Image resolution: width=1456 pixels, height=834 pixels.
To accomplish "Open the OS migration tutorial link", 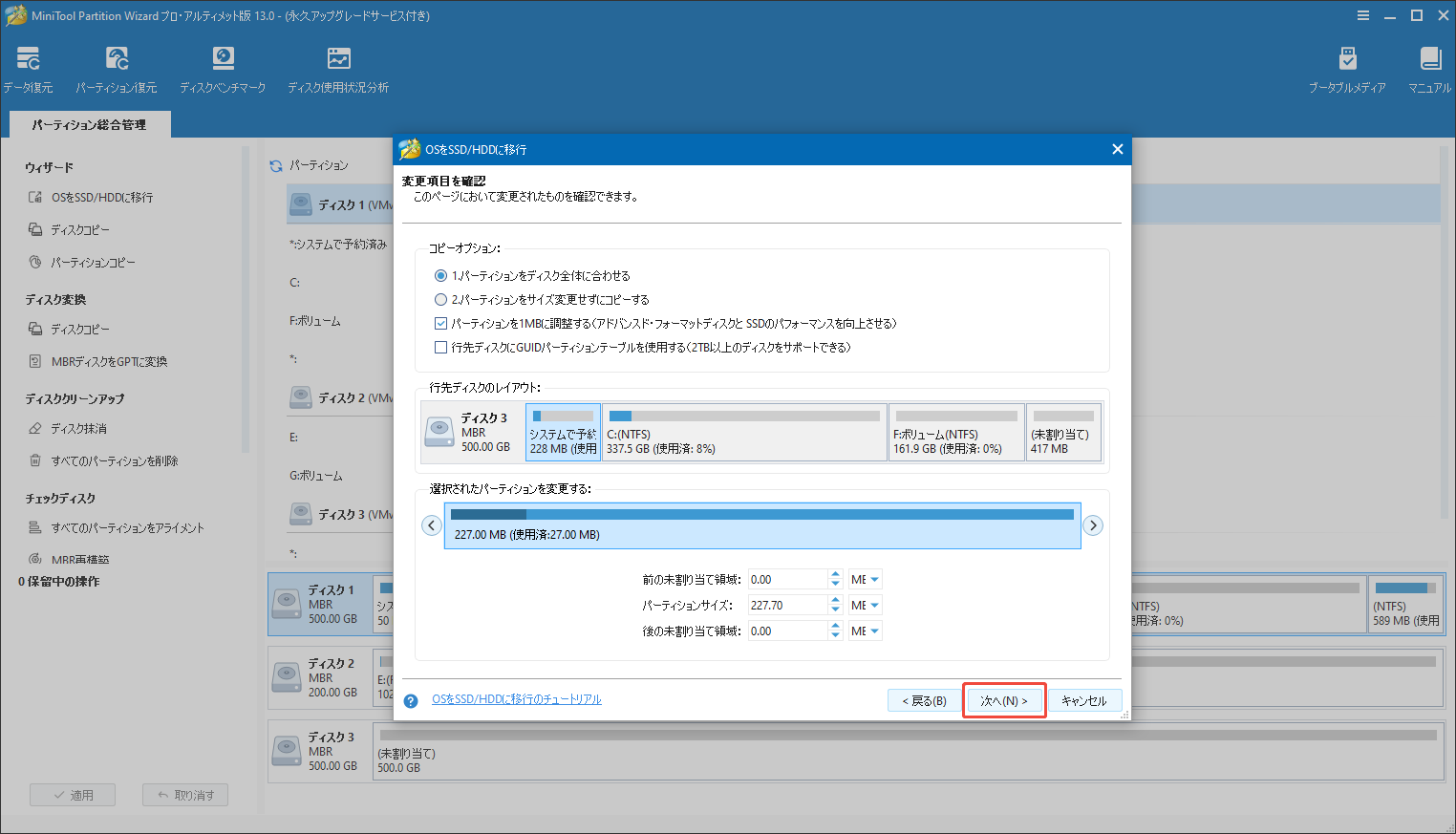I will [x=517, y=698].
